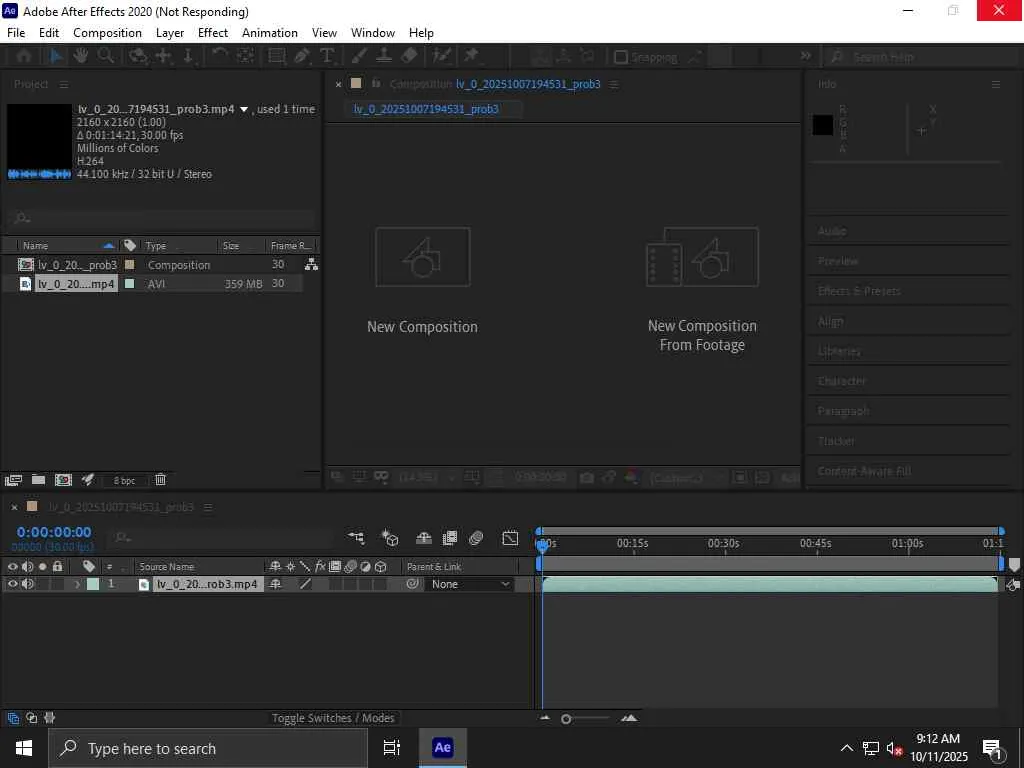The width and height of the screenshot is (1024, 768).
Task: Open the Project panel menu
Action: pyautogui.click(x=64, y=85)
